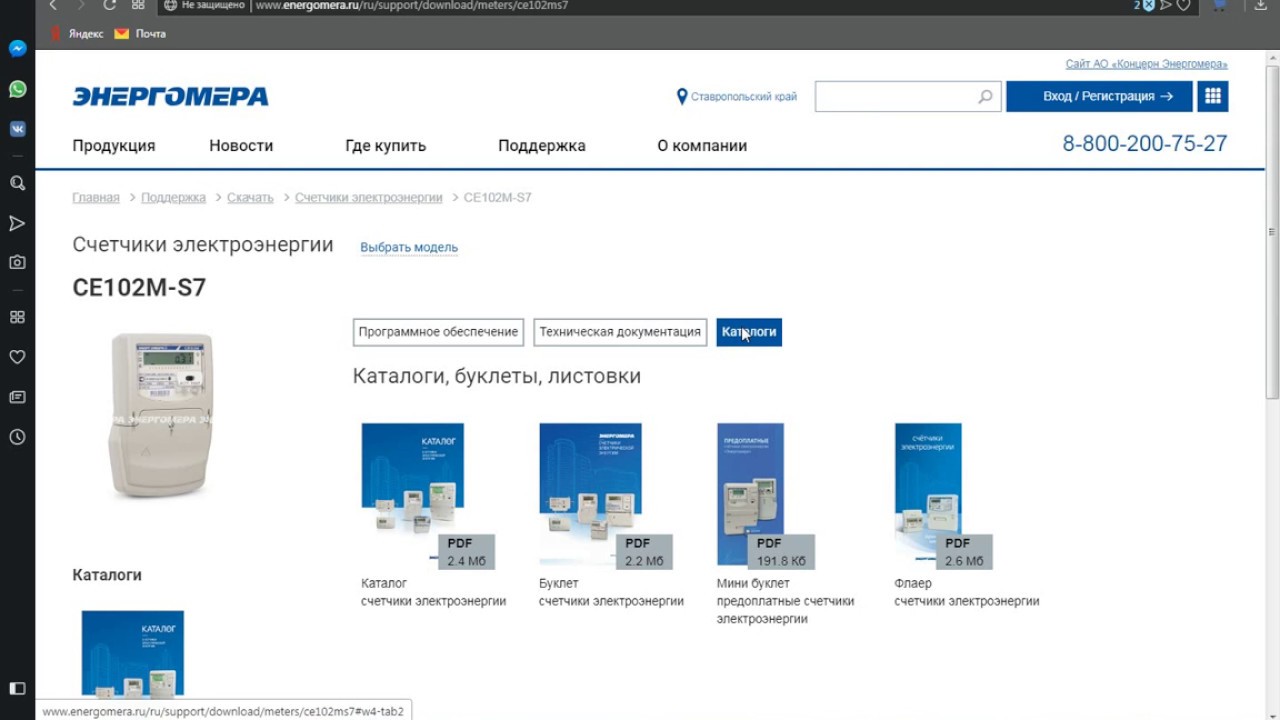Screen dimensions: 1280x720
Task: Click the browser address bar URL
Action: (x=412, y=5)
